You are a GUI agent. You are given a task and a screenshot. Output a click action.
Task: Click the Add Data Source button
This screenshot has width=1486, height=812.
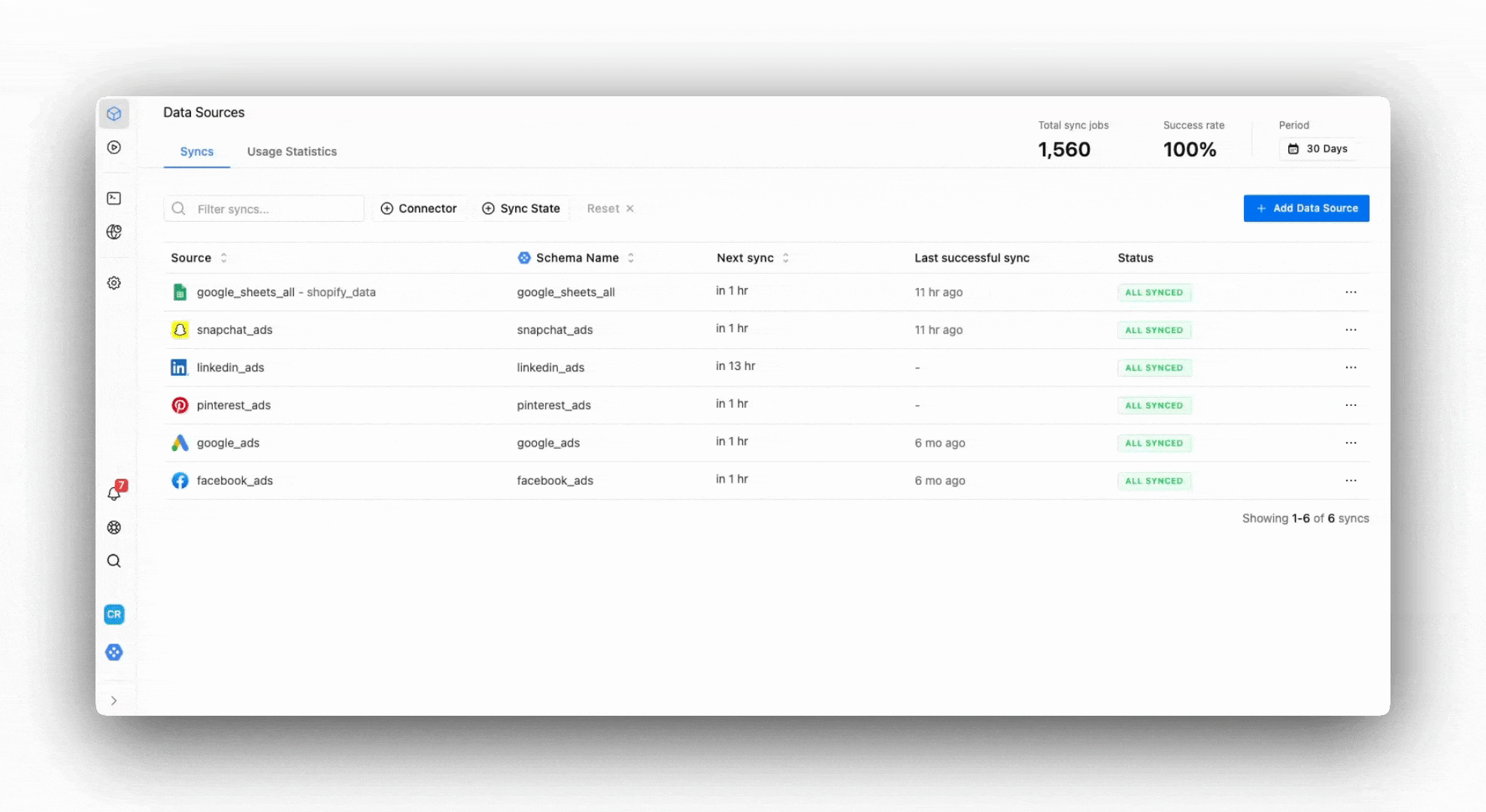pyautogui.click(x=1306, y=208)
